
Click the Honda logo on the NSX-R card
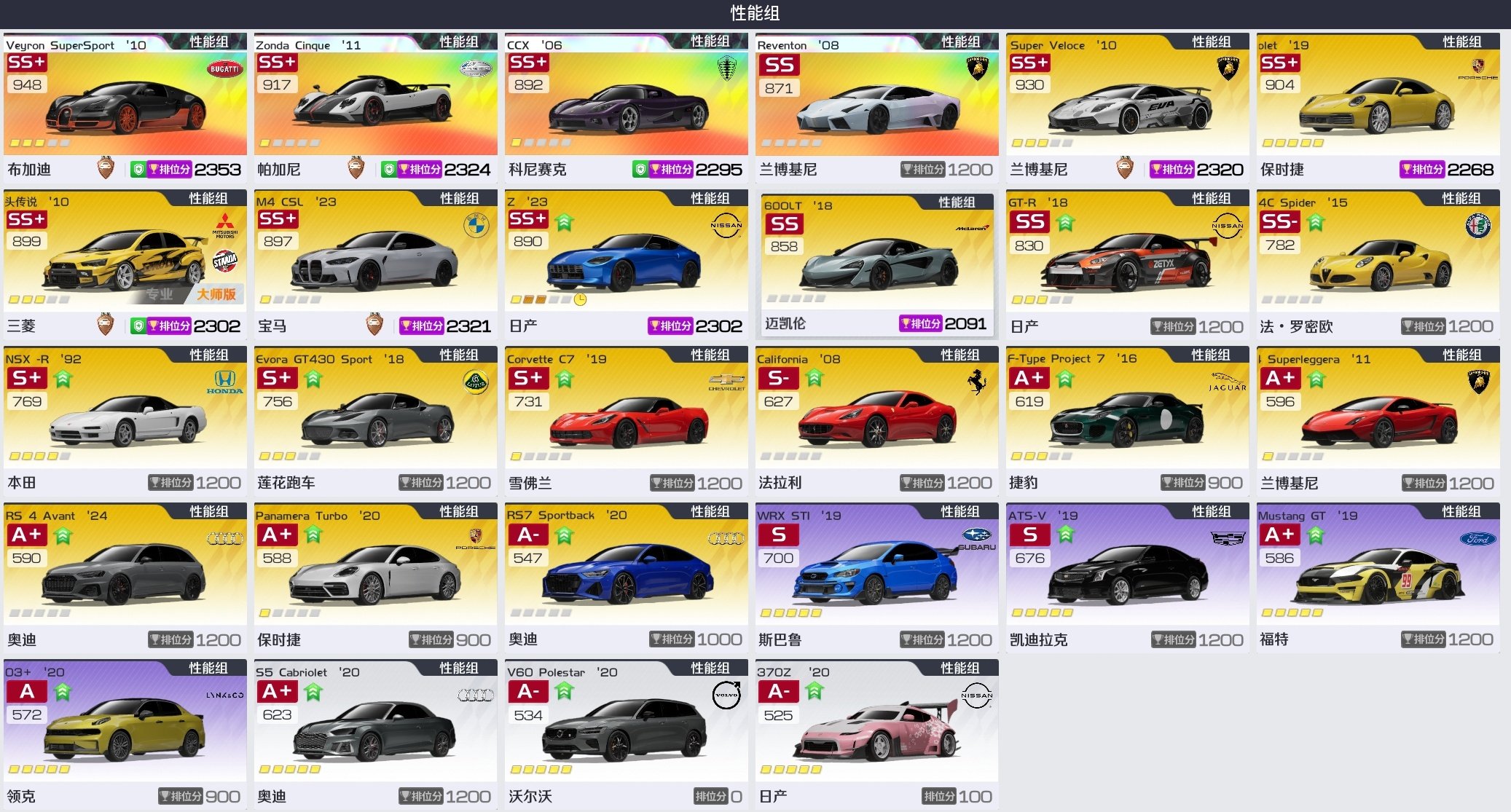[x=224, y=382]
